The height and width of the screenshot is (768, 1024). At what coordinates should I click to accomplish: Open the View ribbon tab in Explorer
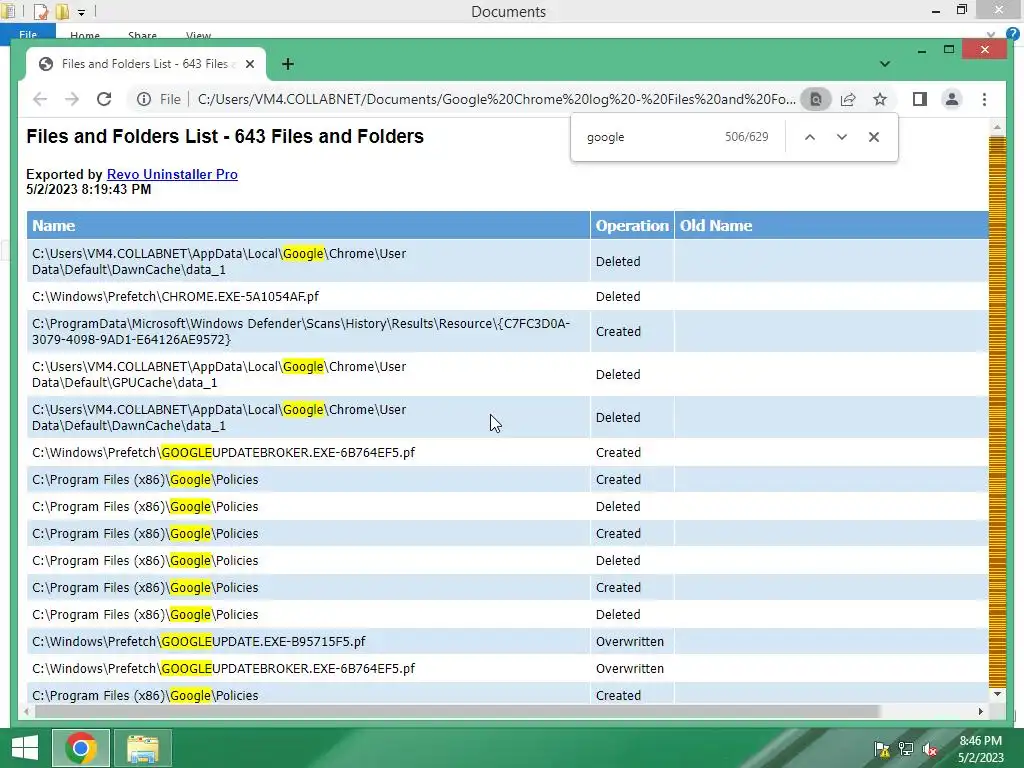pyautogui.click(x=198, y=35)
